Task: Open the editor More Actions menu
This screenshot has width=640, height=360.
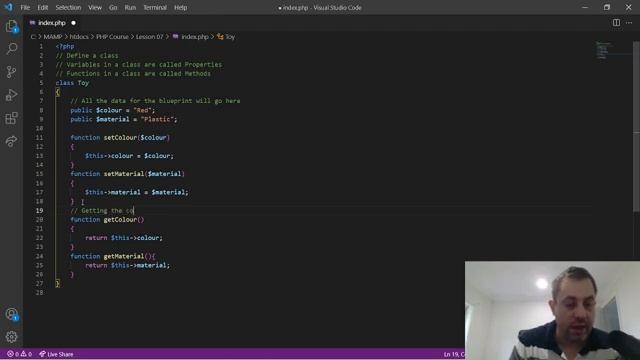Action: pyautogui.click(x=629, y=23)
